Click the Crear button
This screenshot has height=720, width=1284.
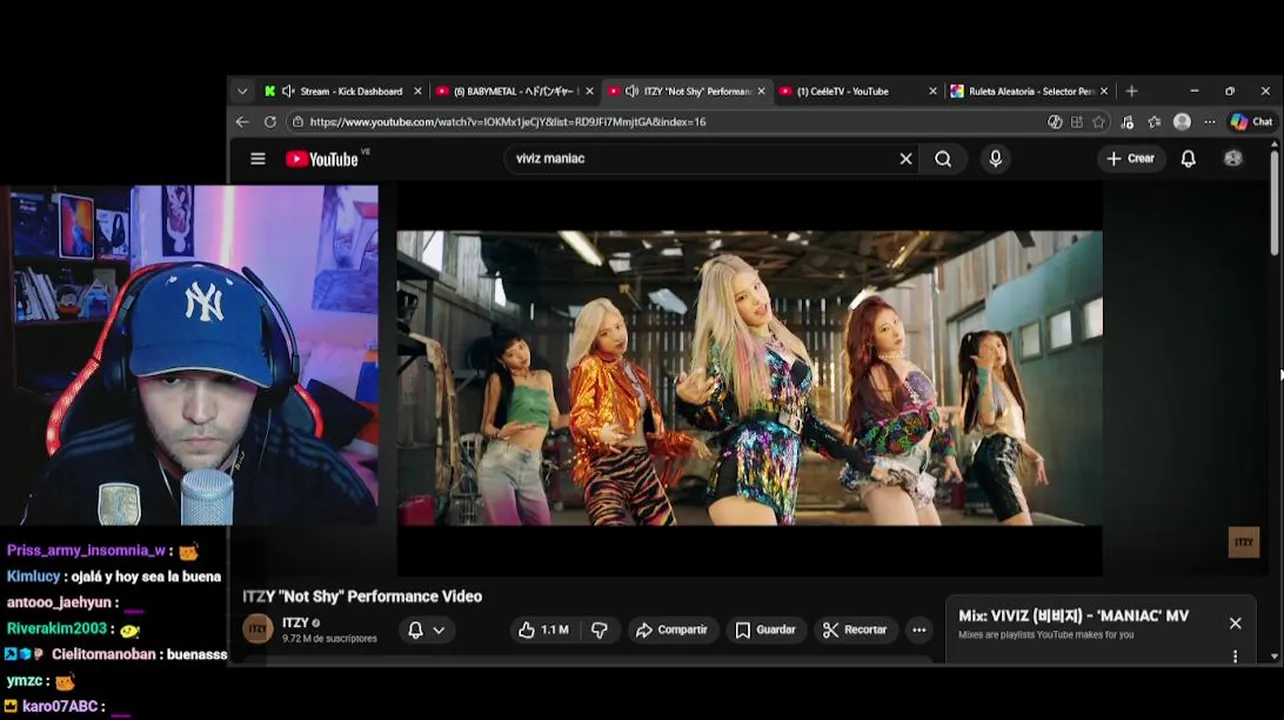coord(1130,159)
